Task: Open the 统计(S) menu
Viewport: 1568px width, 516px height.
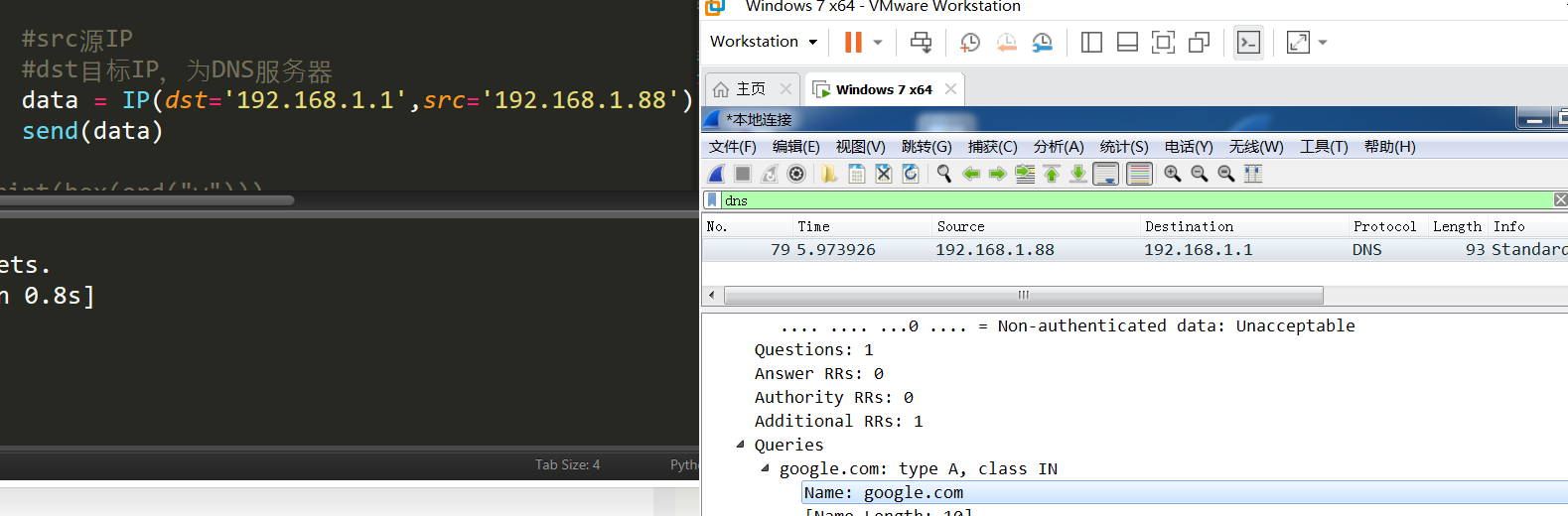Action: pos(1124,147)
